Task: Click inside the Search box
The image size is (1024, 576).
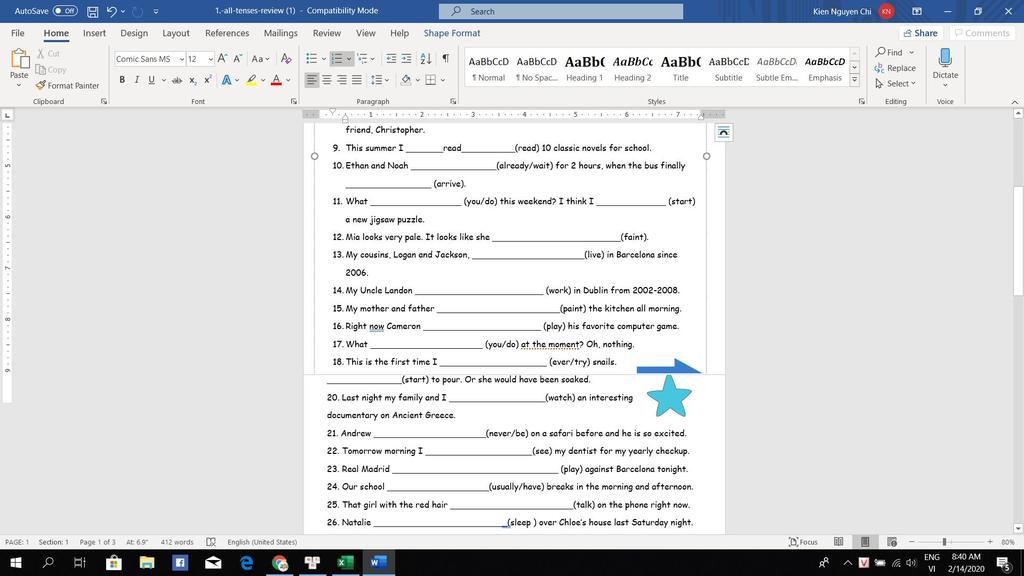Action: [561, 11]
